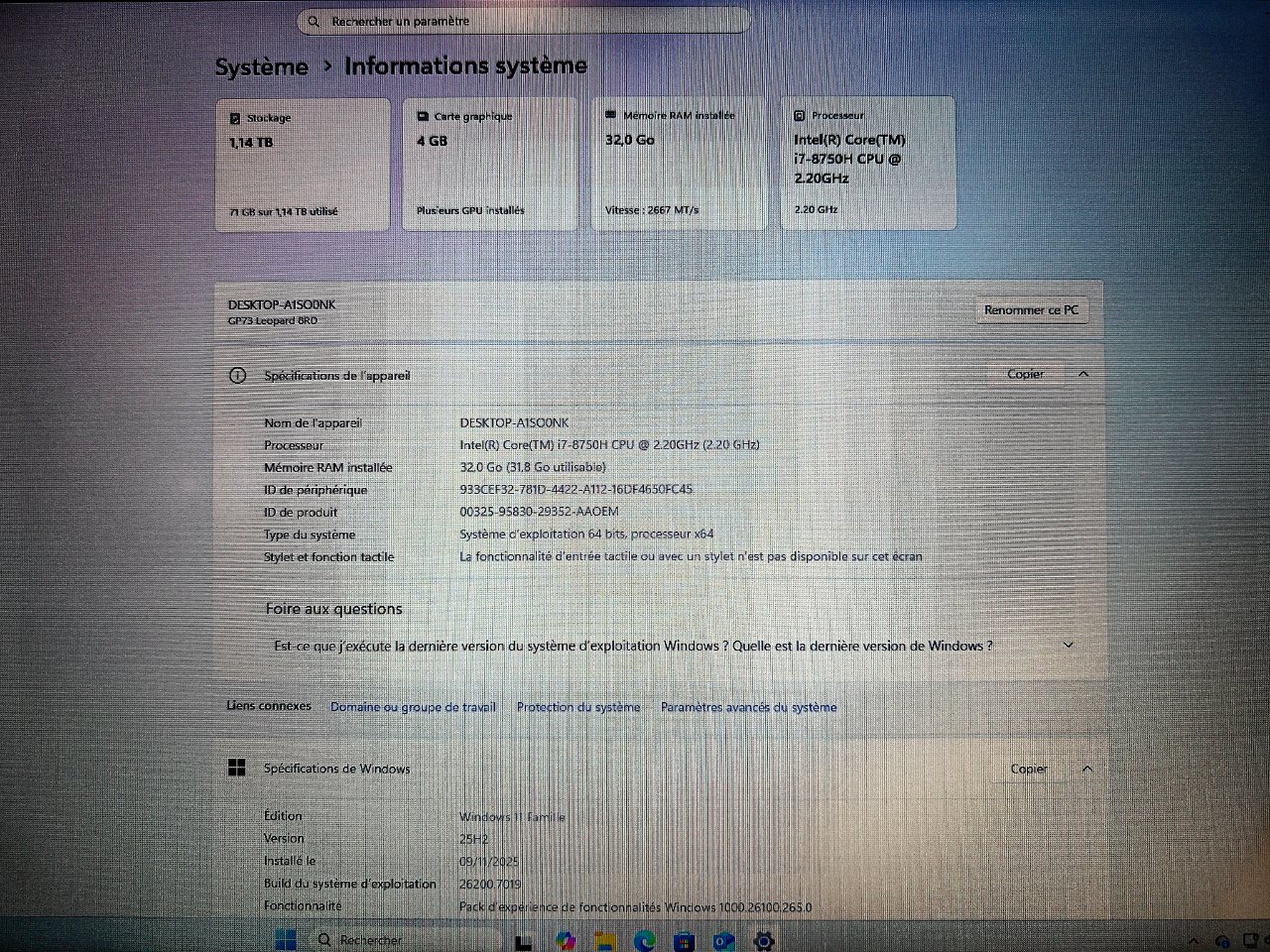
Task: Open the Copilot taskbar icon
Action: (566, 939)
